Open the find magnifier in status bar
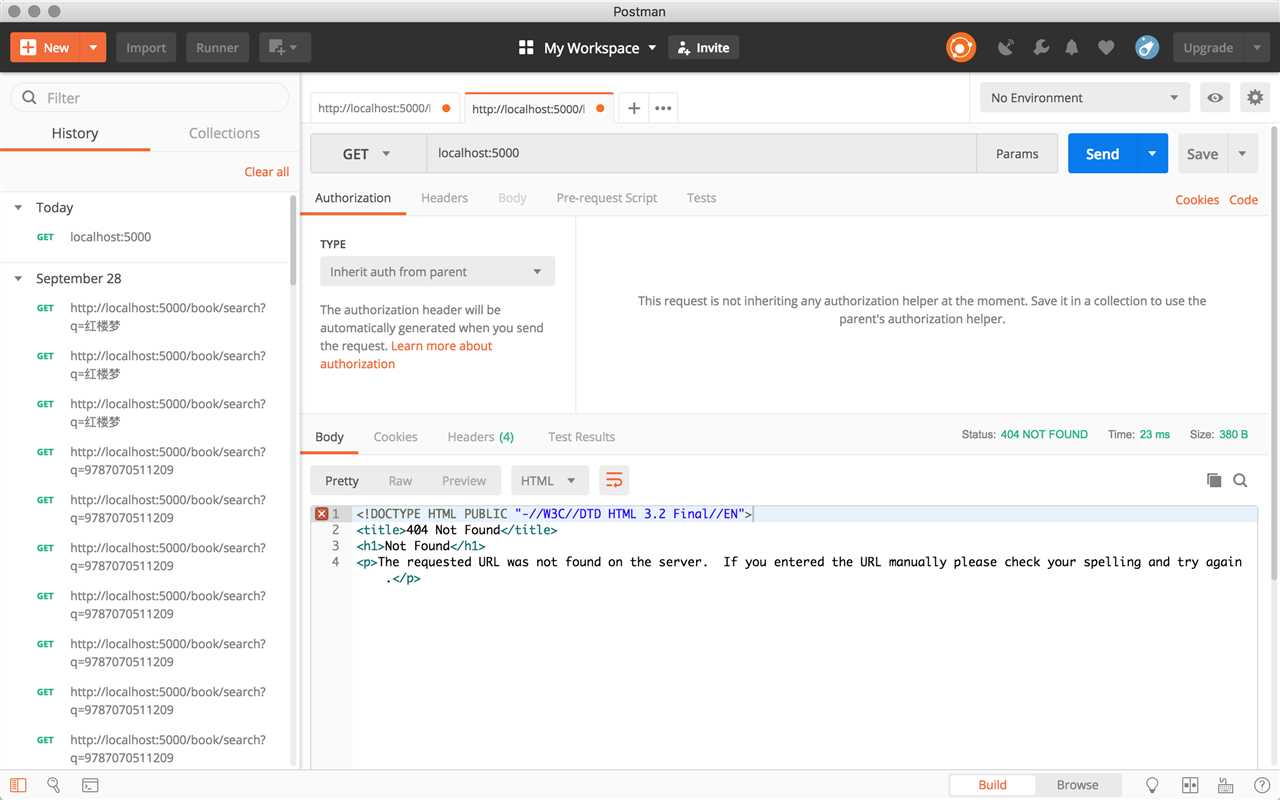The image size is (1280, 800). pos(53,785)
